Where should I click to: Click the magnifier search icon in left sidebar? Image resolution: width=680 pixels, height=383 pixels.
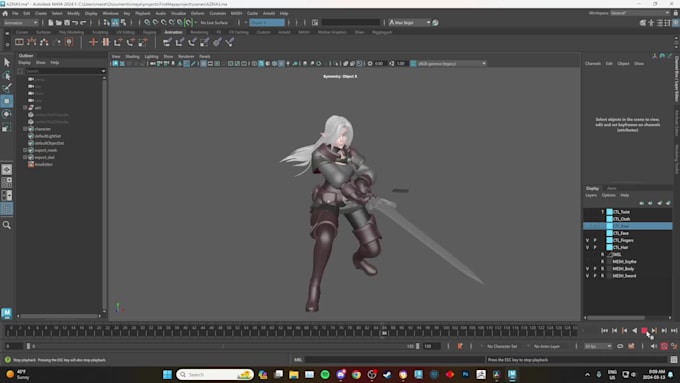7,225
